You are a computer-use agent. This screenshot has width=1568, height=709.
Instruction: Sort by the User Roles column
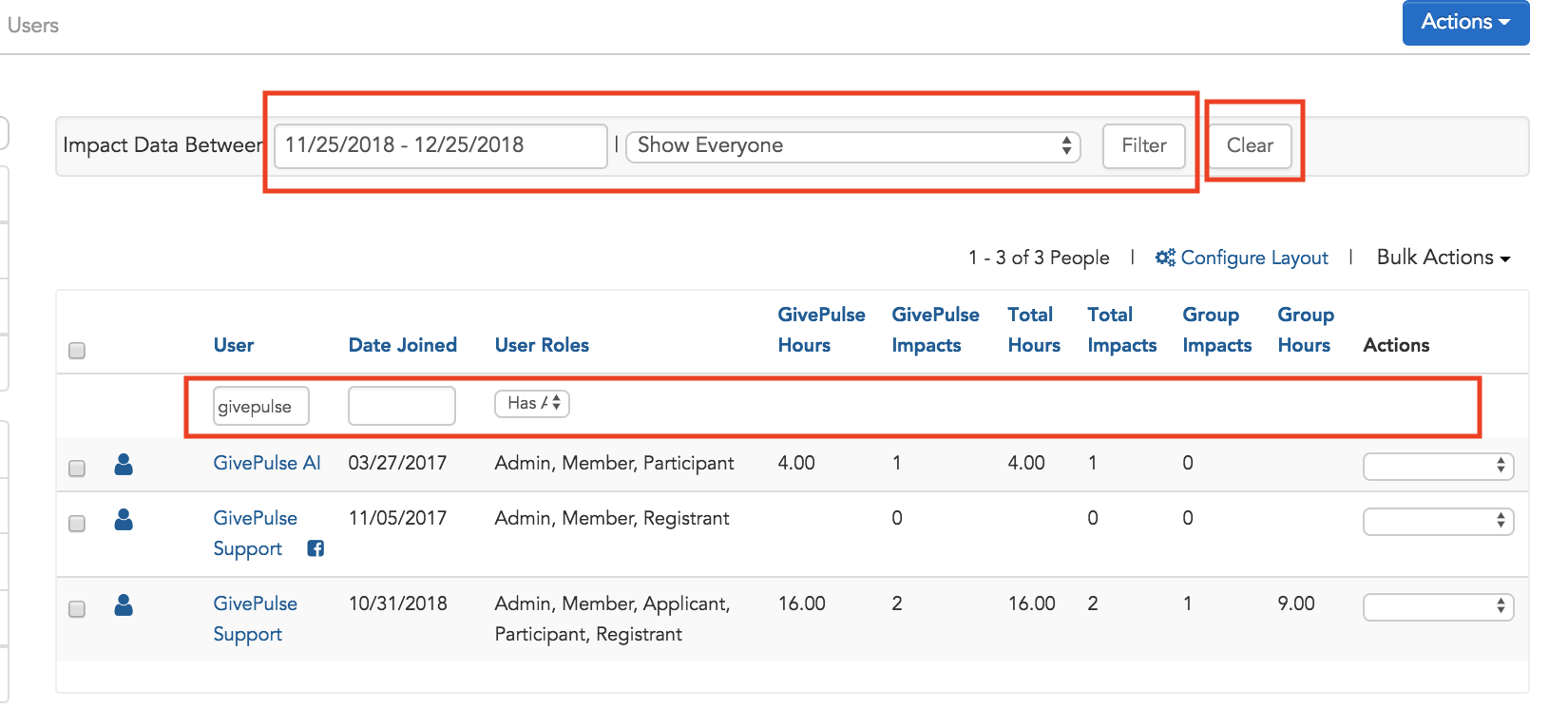tap(542, 345)
